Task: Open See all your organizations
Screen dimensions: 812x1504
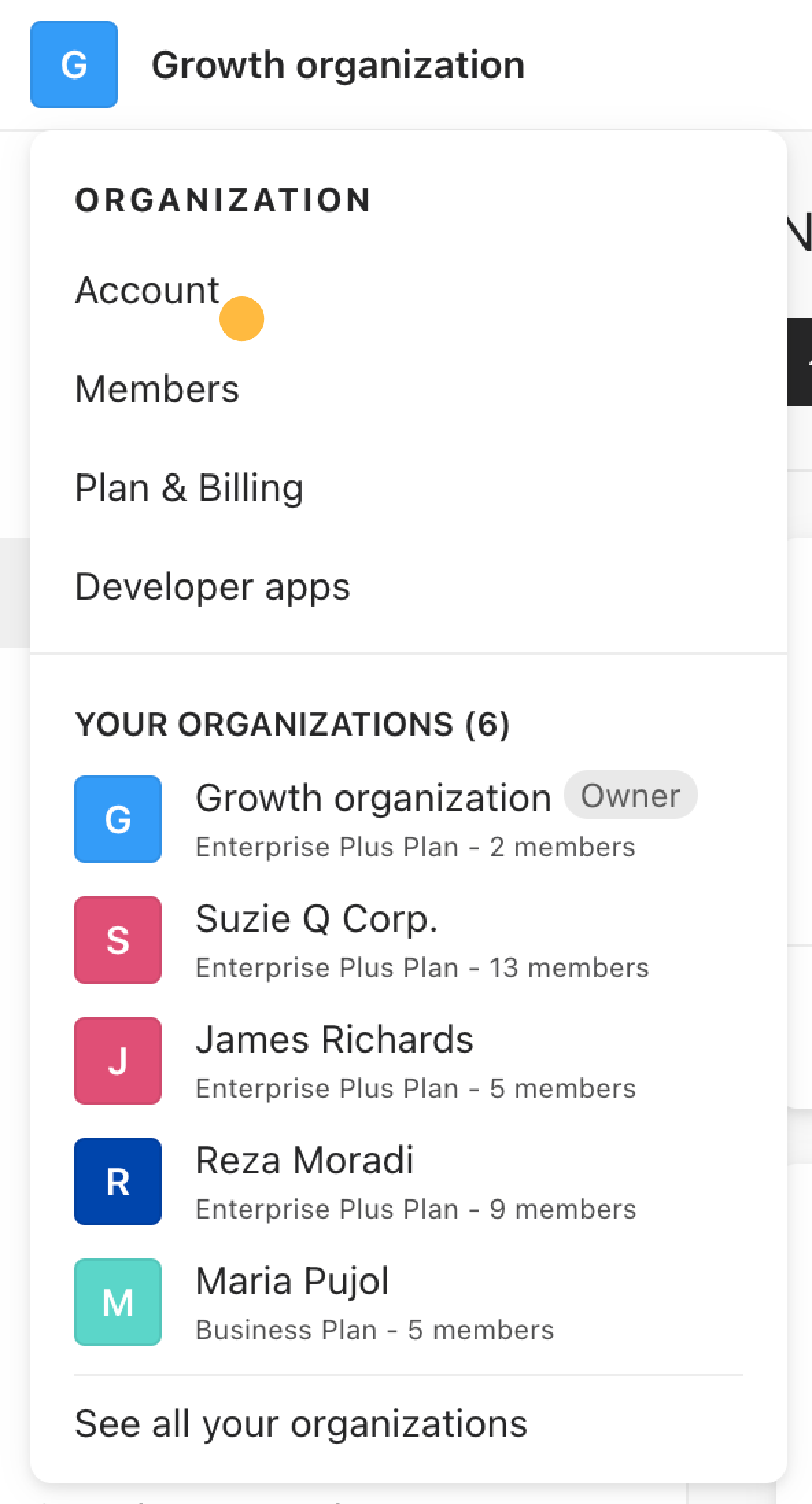Action: click(301, 1424)
